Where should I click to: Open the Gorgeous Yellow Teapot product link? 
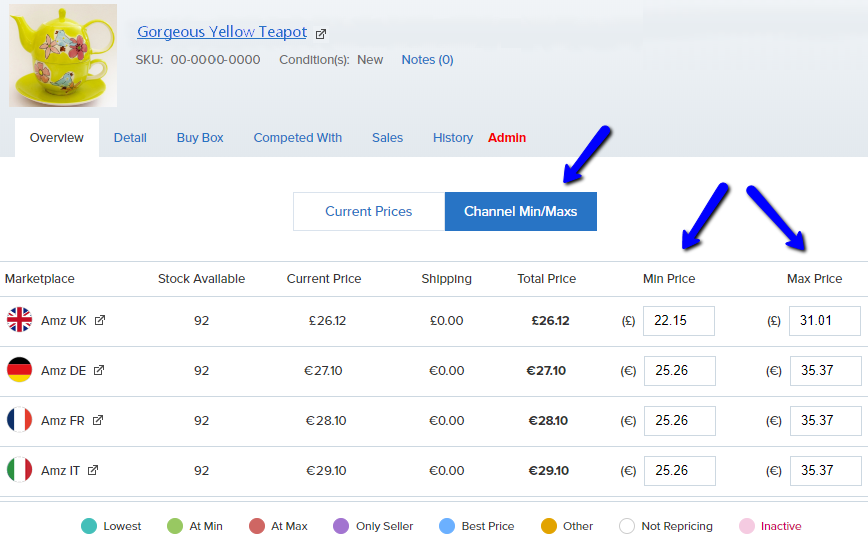(222, 32)
